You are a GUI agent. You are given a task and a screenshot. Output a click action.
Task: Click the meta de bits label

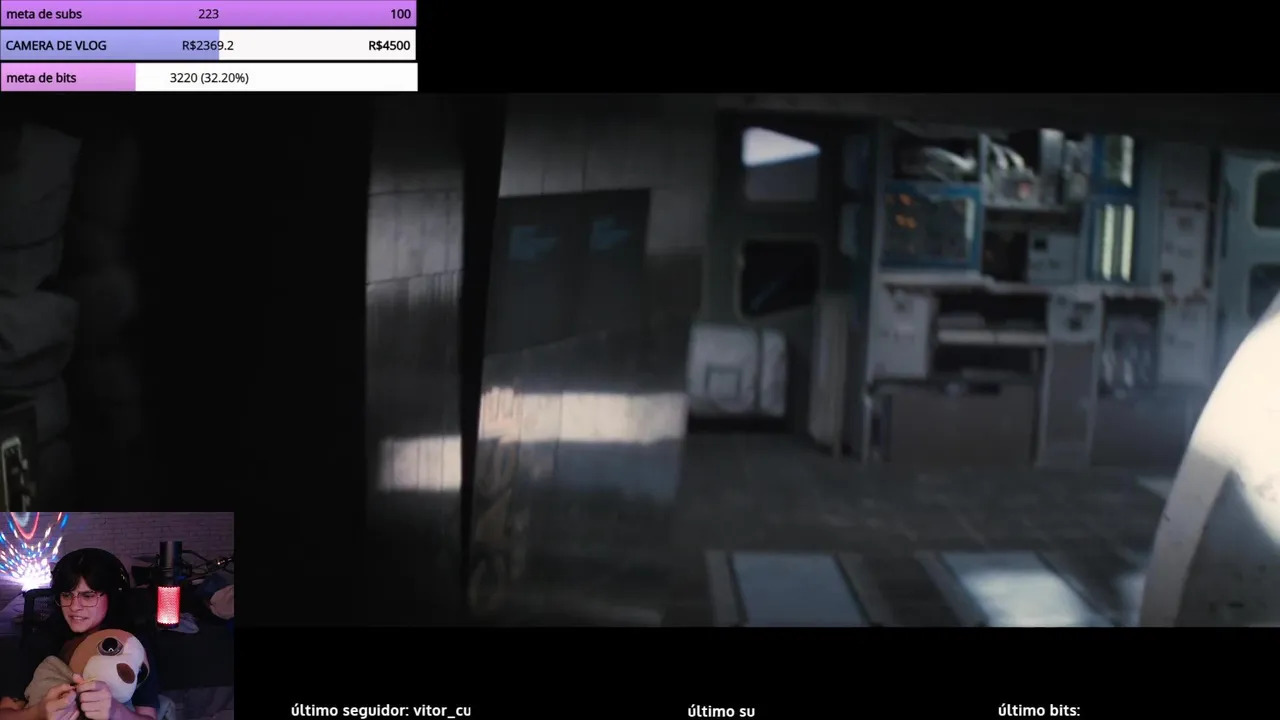point(41,78)
